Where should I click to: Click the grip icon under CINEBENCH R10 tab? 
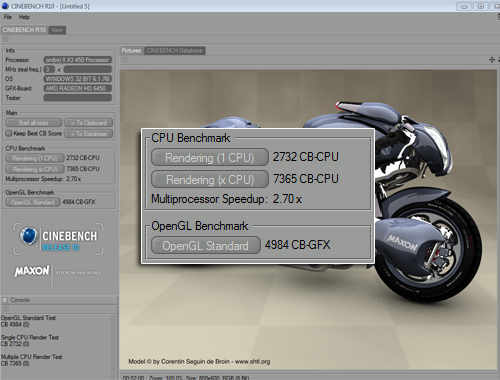(x=6, y=39)
